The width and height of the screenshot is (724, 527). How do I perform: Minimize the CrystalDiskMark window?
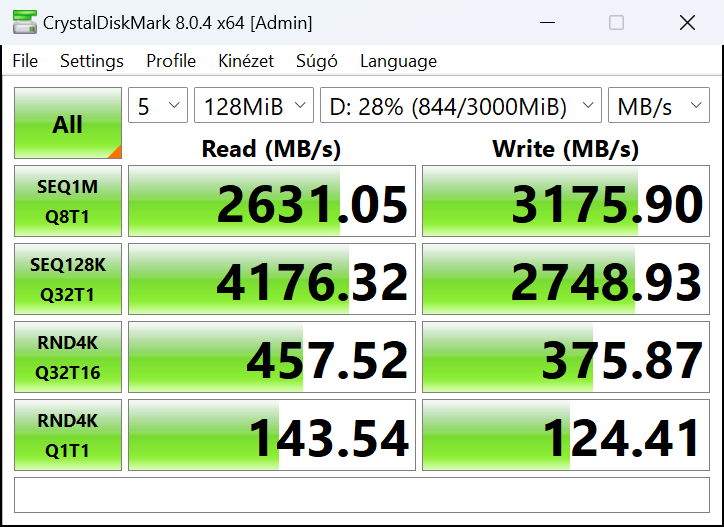coord(547,22)
